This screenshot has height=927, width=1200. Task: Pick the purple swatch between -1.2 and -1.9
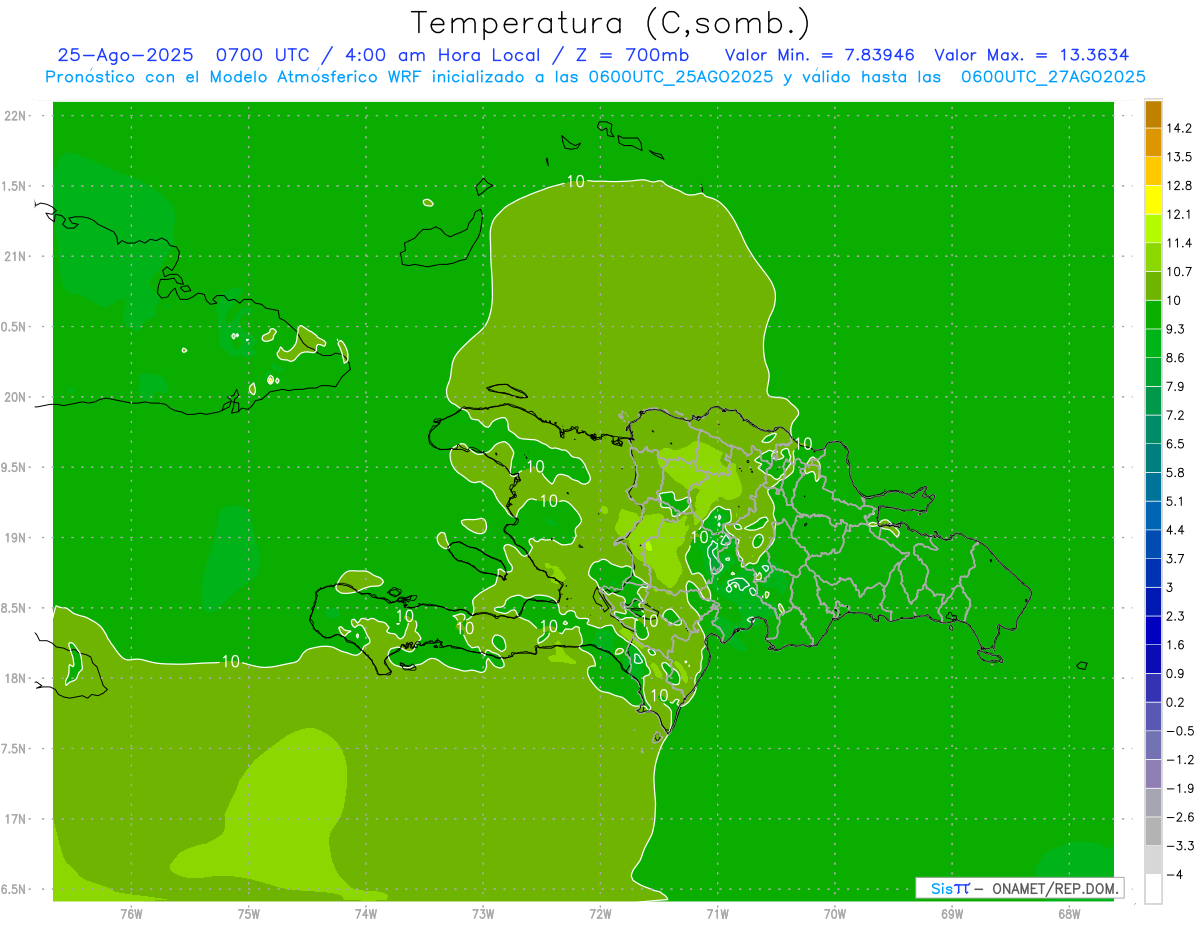(x=1153, y=774)
